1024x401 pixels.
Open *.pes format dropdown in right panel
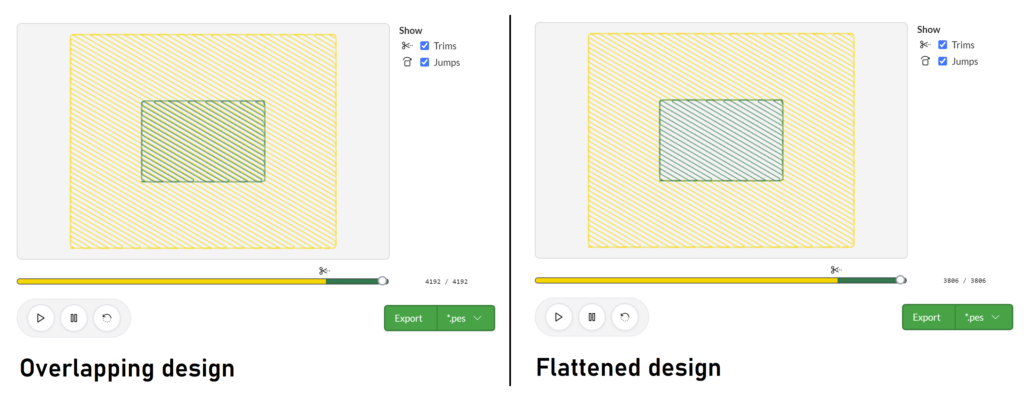click(984, 317)
